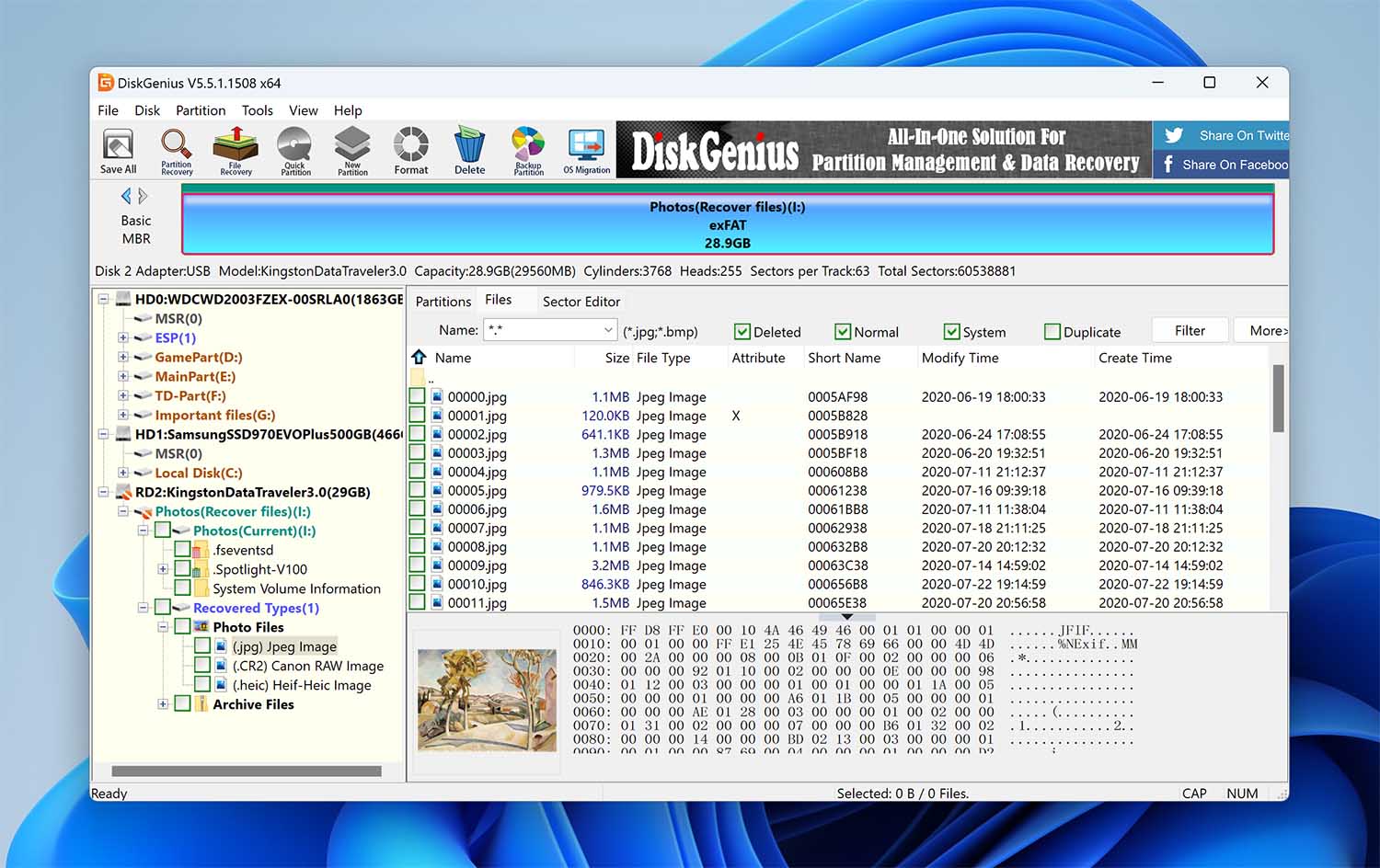This screenshot has height=868, width=1380.
Task: Click the Archive Files folder icon
Action: (x=201, y=704)
